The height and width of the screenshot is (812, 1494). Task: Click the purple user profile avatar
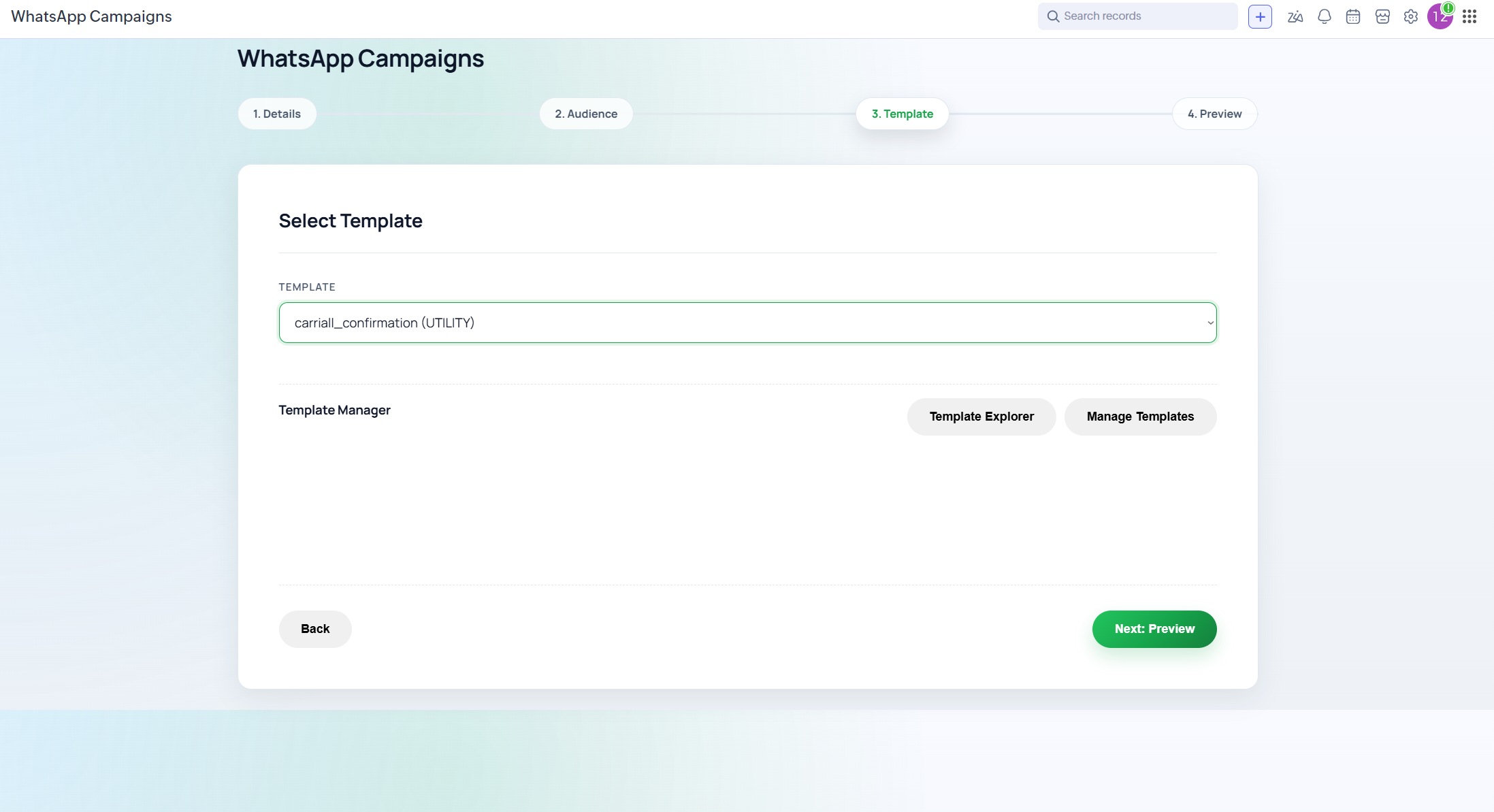tap(1439, 17)
